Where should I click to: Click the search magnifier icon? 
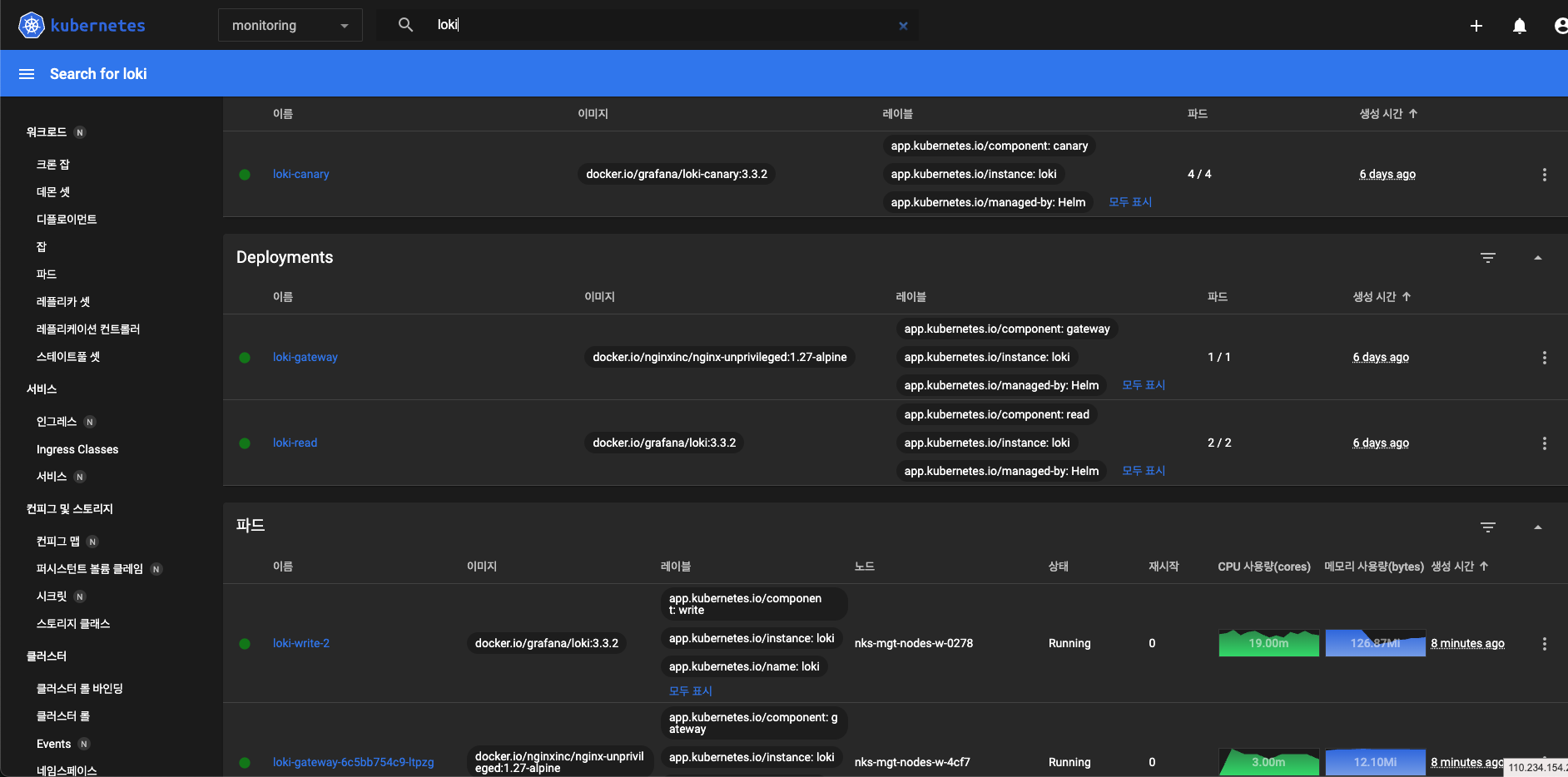(x=405, y=25)
